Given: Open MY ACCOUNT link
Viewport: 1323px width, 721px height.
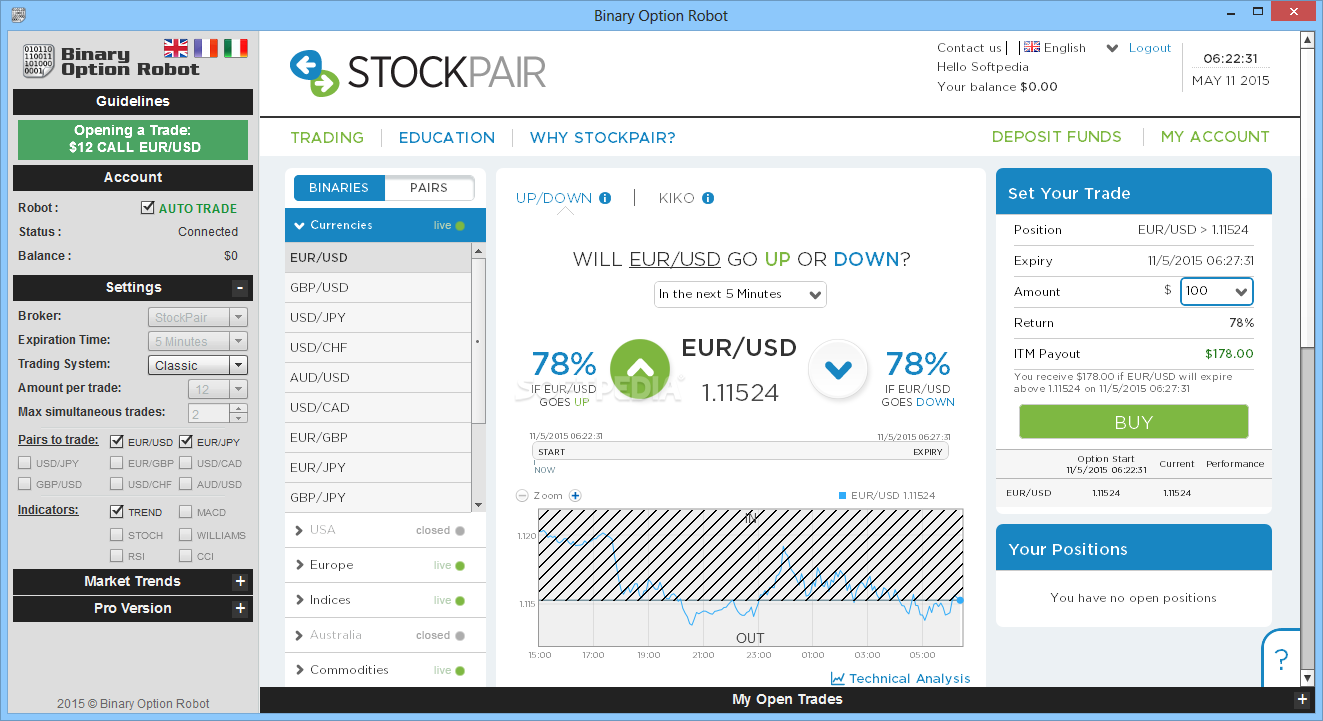Looking at the screenshot, I should click(1215, 137).
